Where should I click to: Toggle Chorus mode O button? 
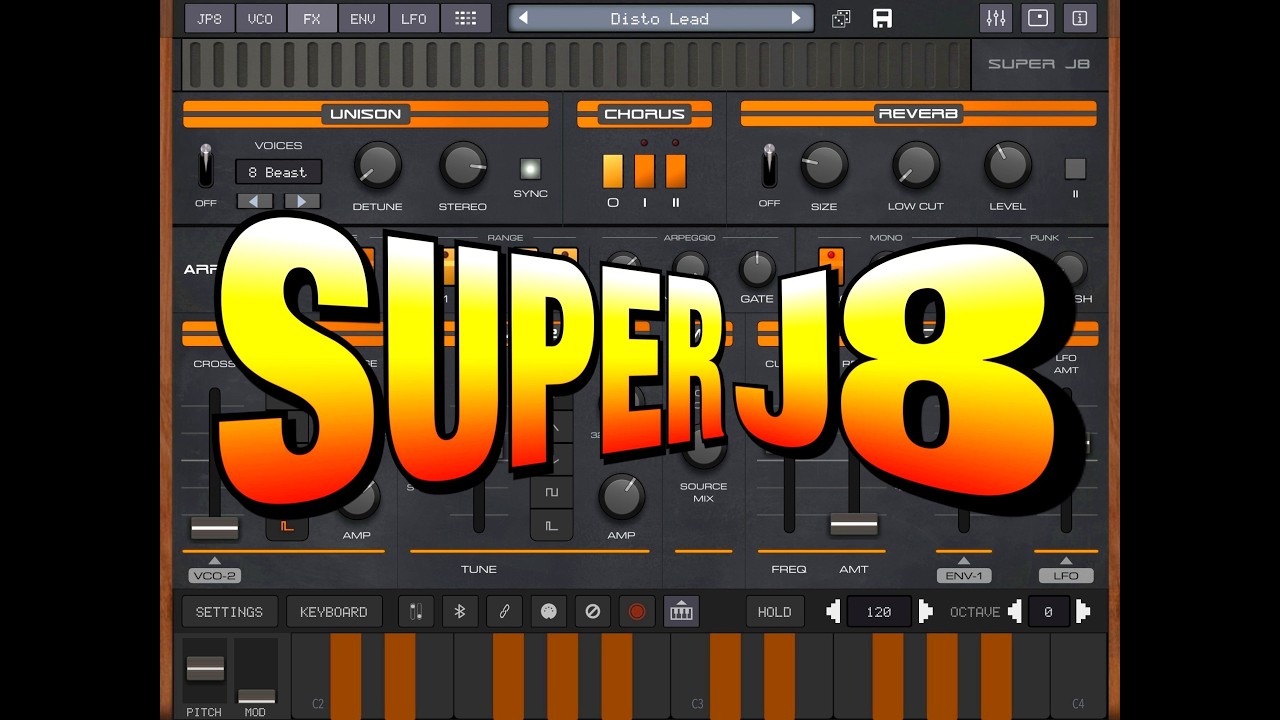(613, 171)
